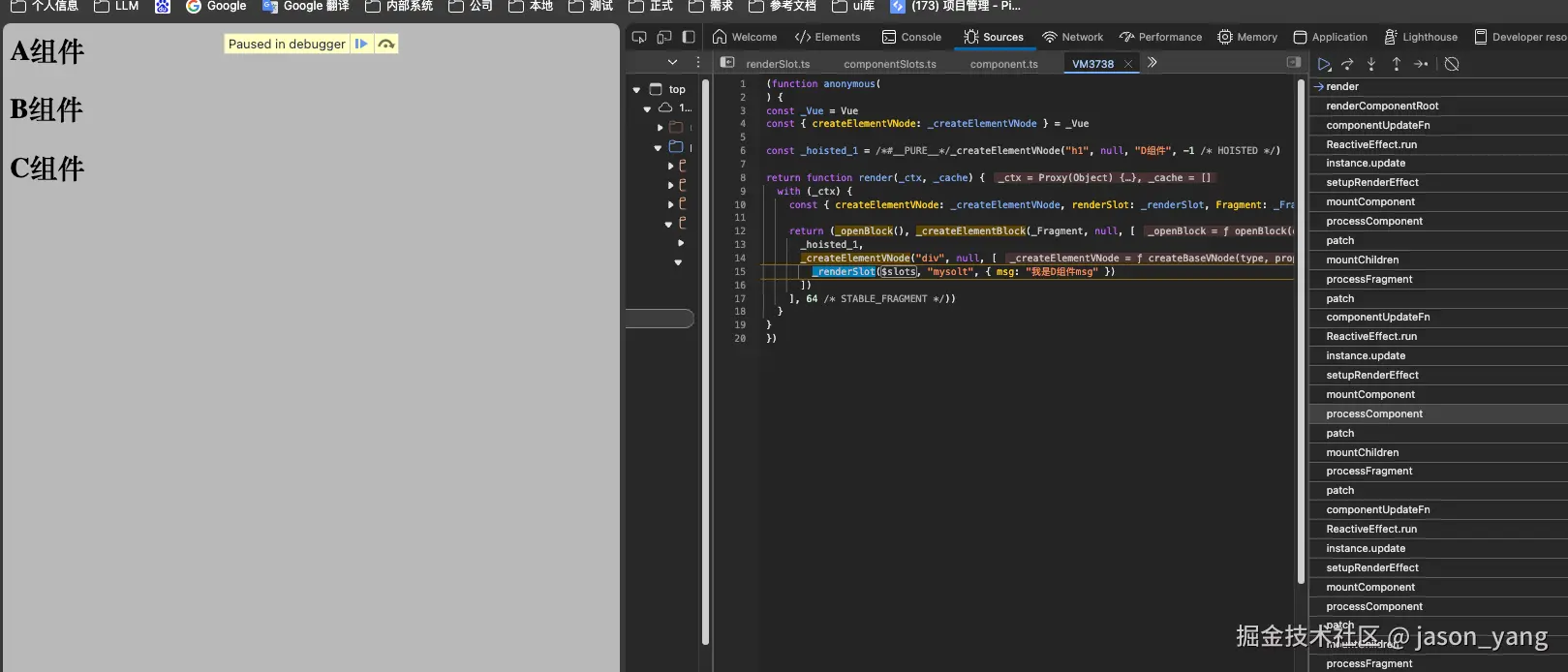This screenshot has height=672, width=1568.
Task: Open navigator pane chevron dropdown
Action: (672, 62)
